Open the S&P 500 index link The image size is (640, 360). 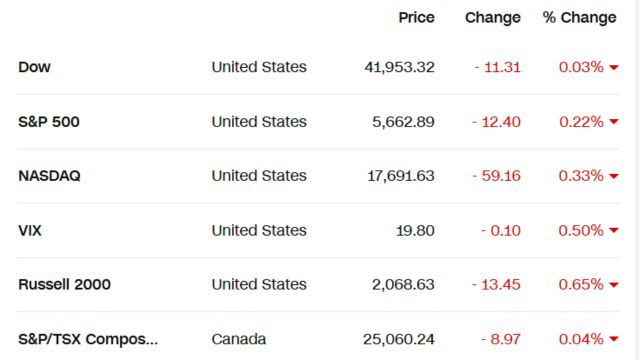coord(49,122)
